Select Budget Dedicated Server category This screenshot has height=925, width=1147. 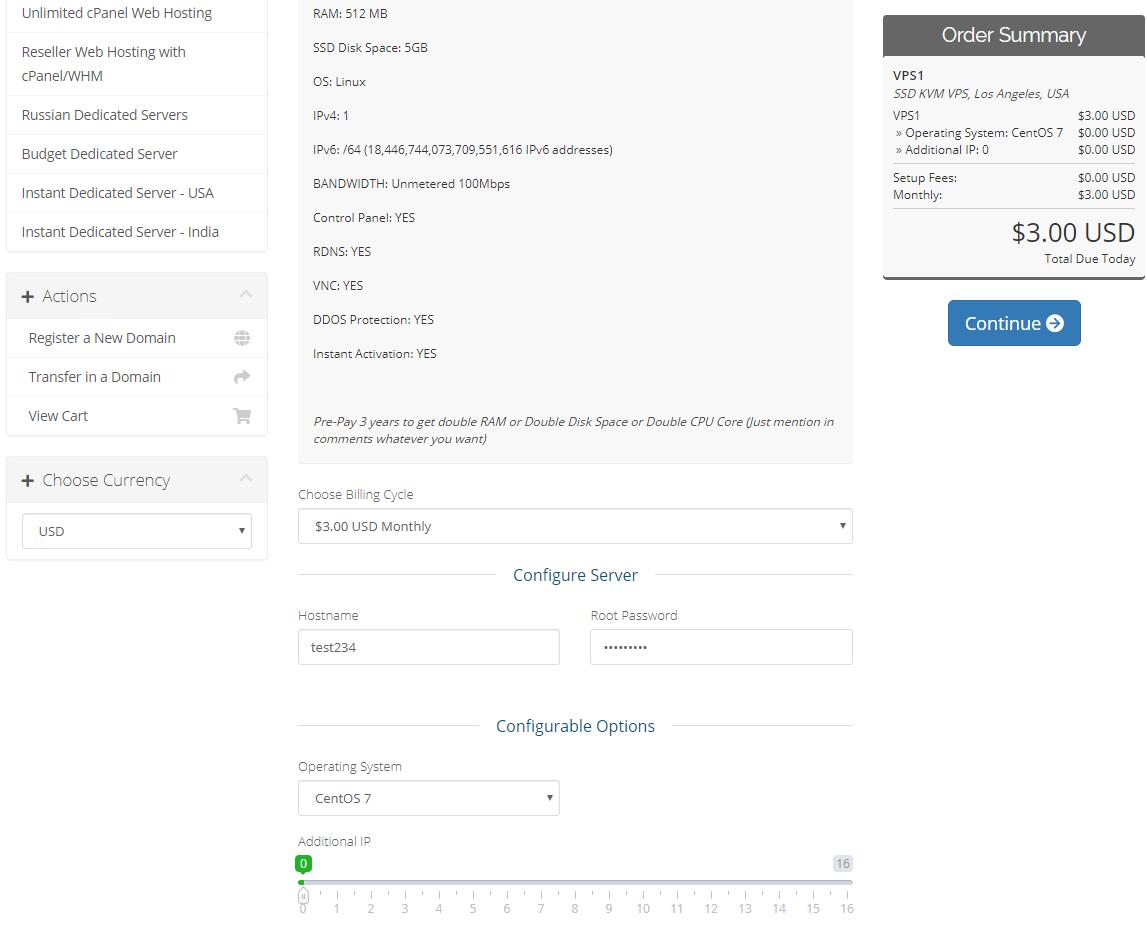[x=100, y=154]
